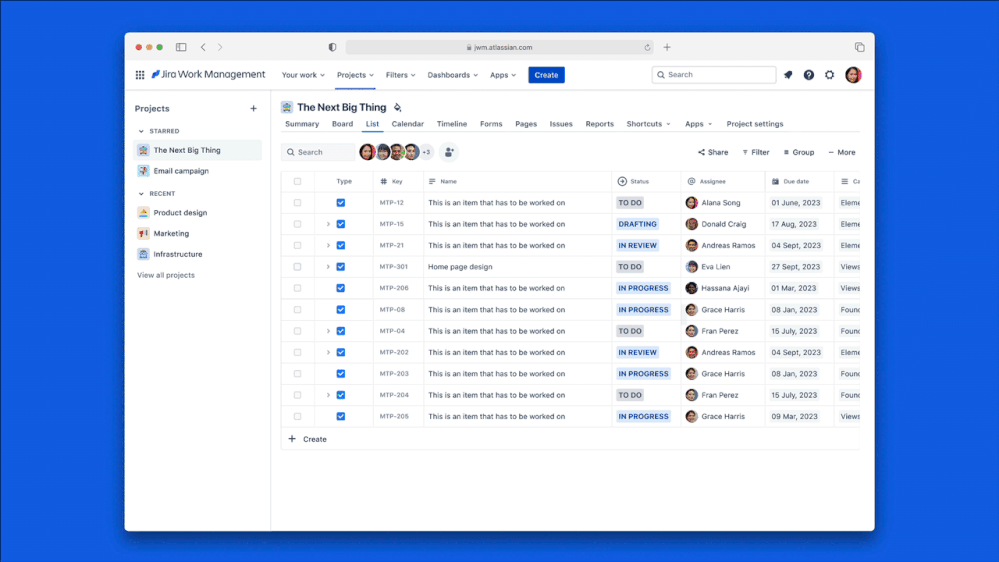This screenshot has width=999, height=562.
Task: Click the browser forward arrow
Action: coord(220,47)
